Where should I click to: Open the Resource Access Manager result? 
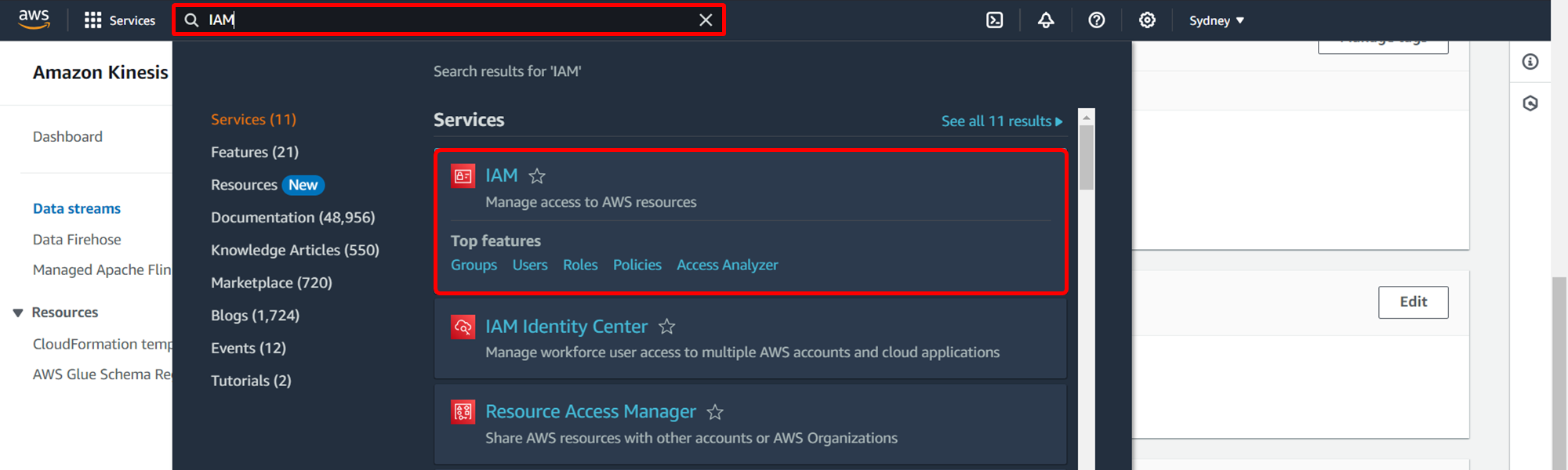click(x=590, y=412)
